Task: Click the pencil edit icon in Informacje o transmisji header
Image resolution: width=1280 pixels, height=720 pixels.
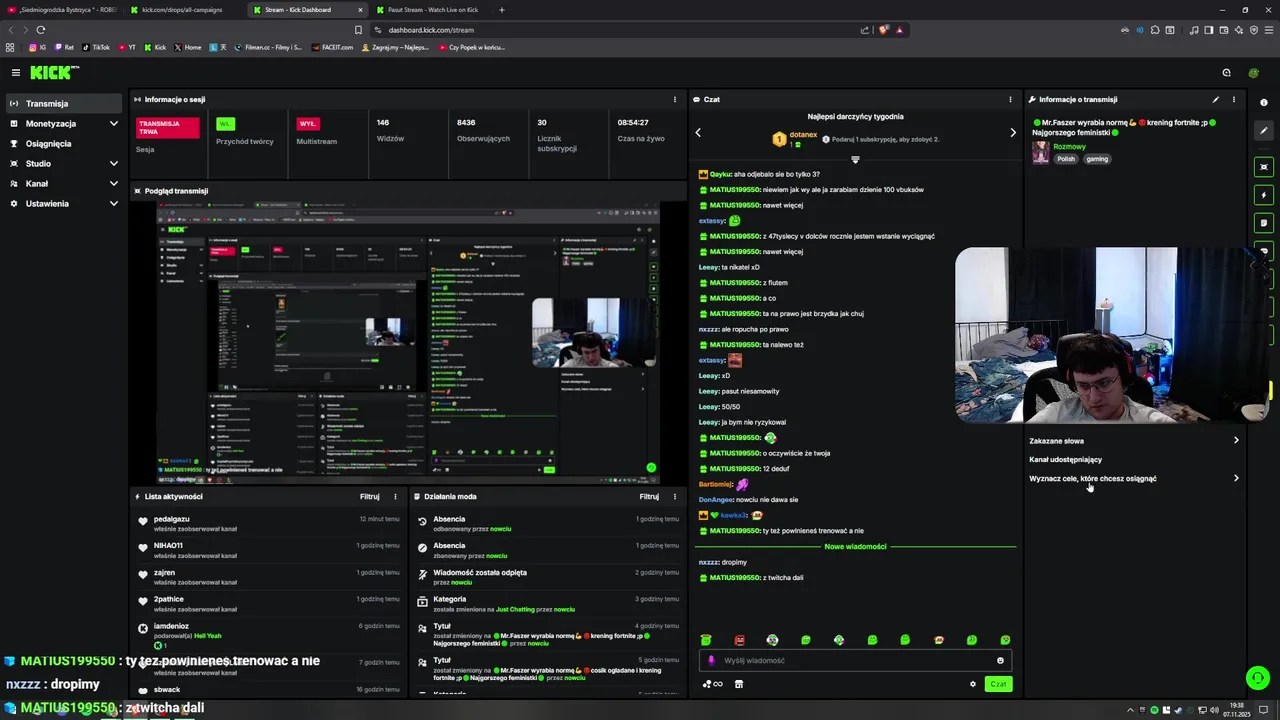Action: pos(1216,99)
